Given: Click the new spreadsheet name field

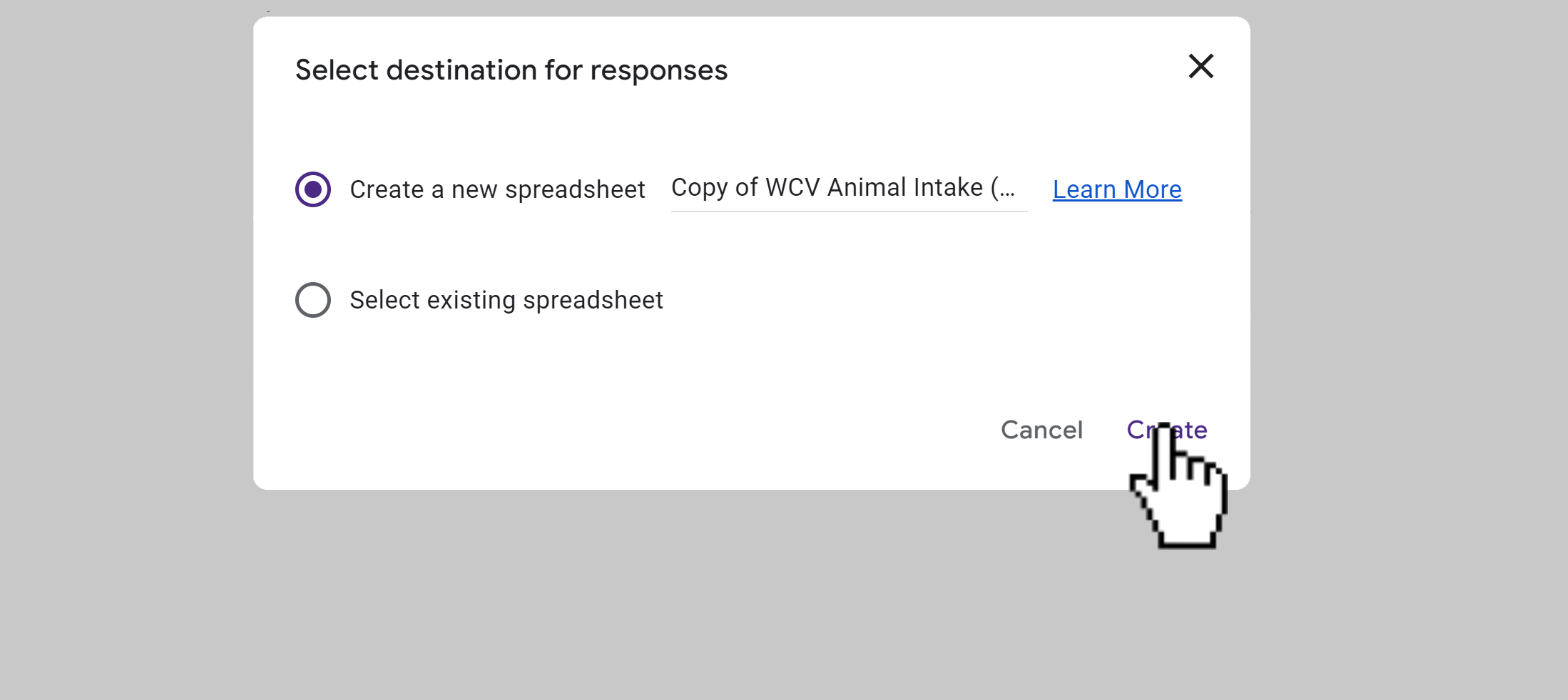Looking at the screenshot, I should point(849,189).
